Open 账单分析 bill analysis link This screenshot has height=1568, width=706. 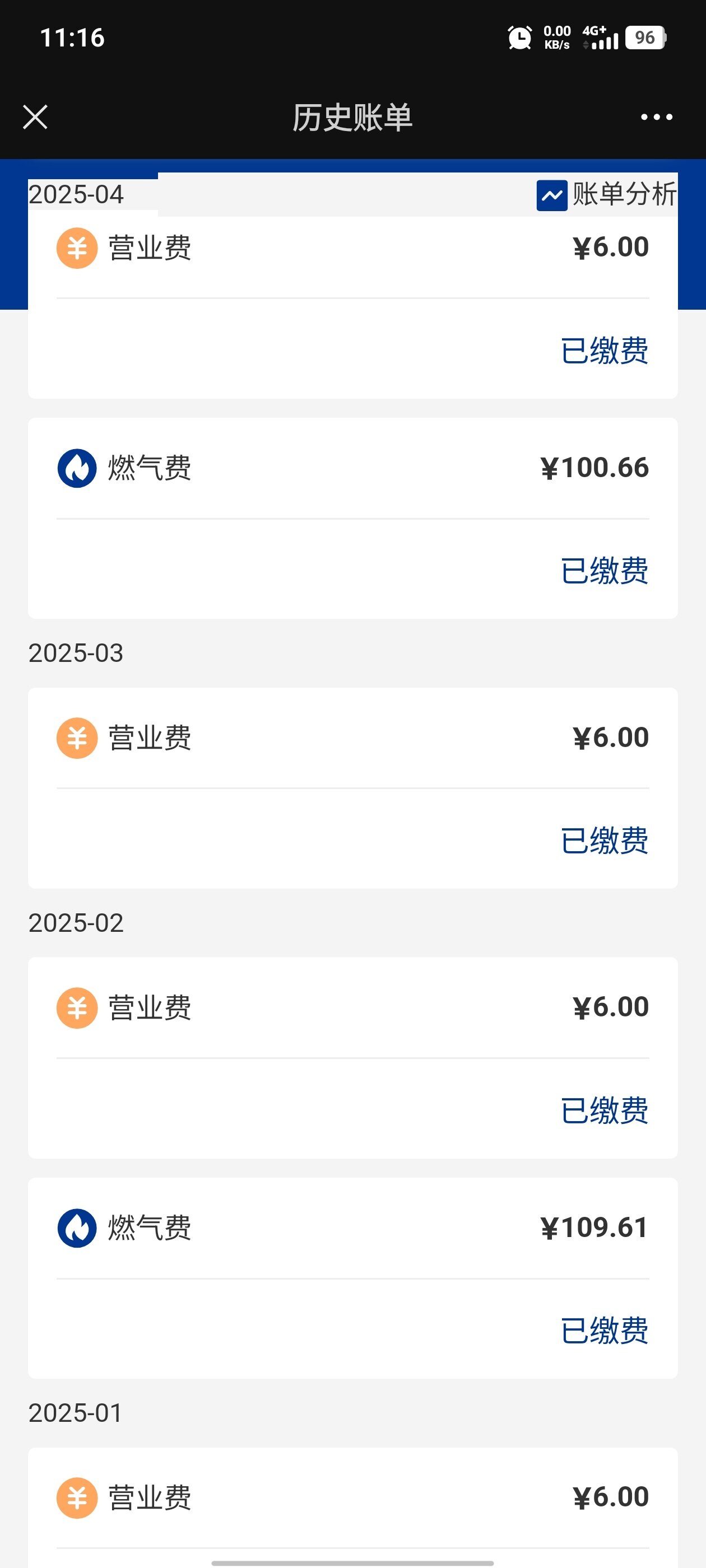624,195
